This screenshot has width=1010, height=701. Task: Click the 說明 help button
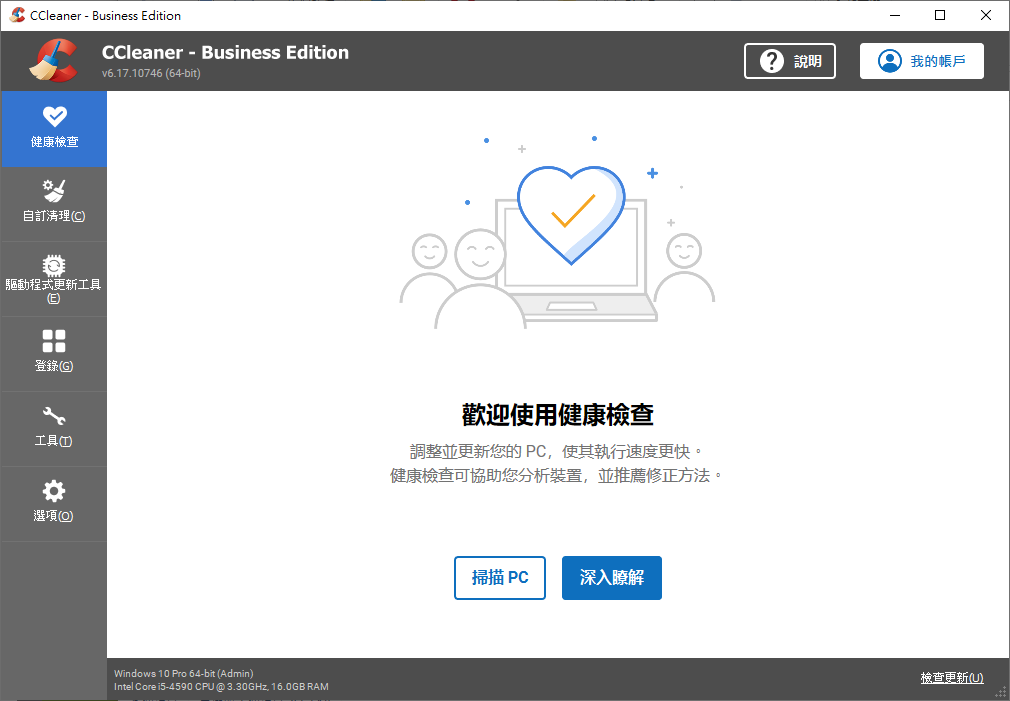coord(790,61)
